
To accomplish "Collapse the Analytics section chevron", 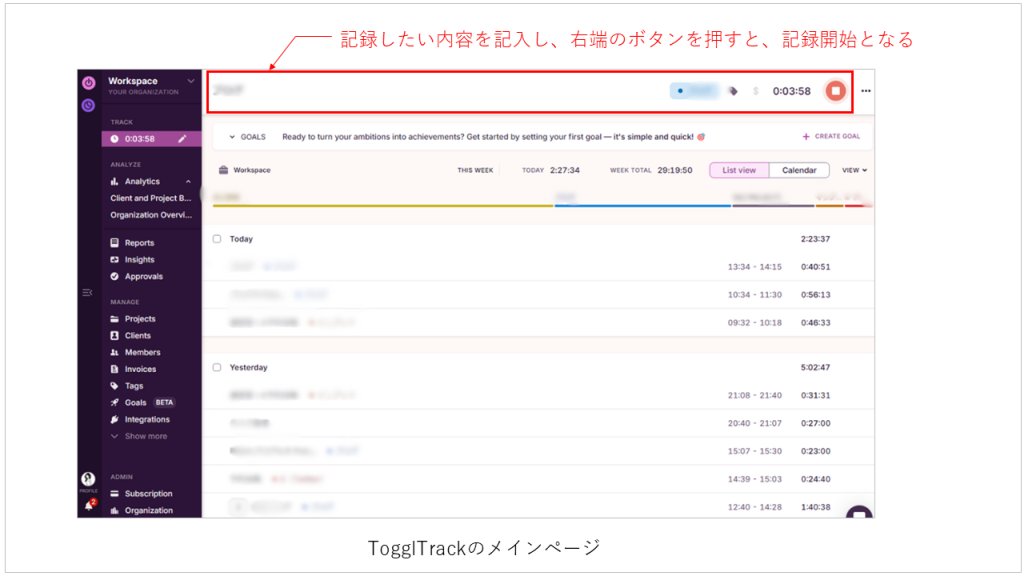I will [188, 182].
